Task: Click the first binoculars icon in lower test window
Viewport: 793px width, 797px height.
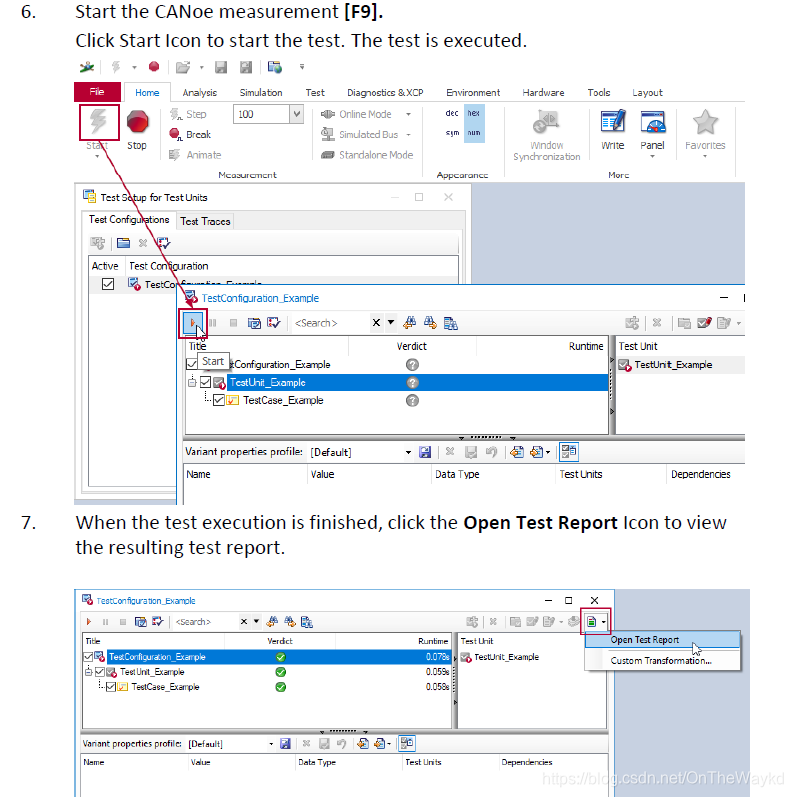Action: [272, 622]
